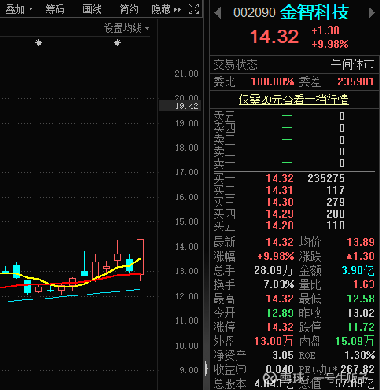Image resolution: width=380 pixels, height=390 pixels.
Task: Go to next stock with right arrow
Action: (x=371, y=13)
